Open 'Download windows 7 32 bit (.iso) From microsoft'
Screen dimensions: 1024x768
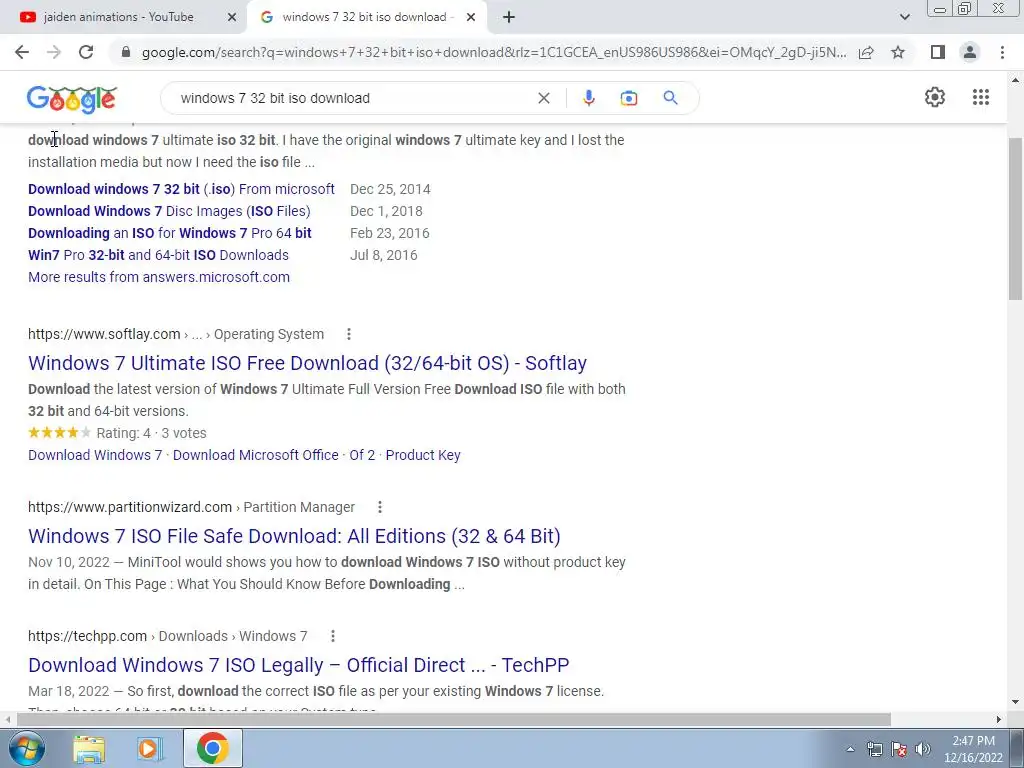click(x=181, y=189)
